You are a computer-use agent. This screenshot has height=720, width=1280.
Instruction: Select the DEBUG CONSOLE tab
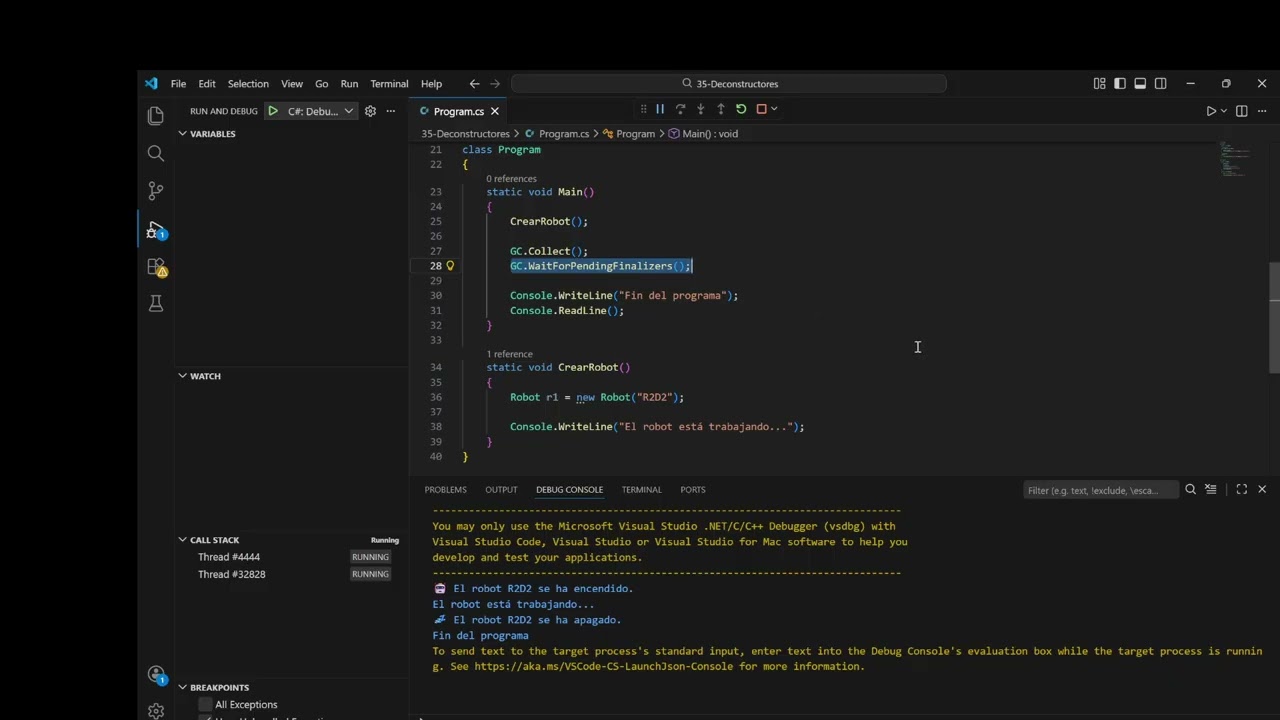tap(569, 490)
